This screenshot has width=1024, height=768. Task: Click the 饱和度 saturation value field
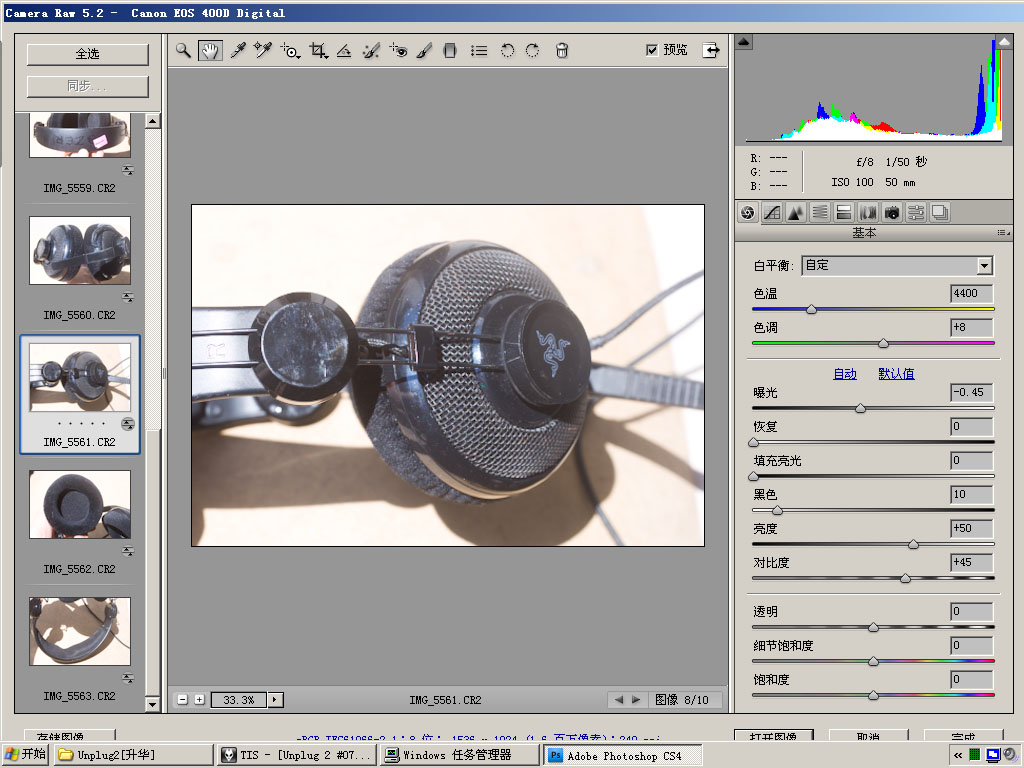pos(972,680)
